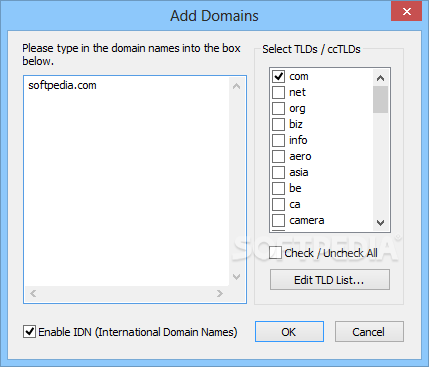Toggle the Check / Uncheck All checkbox
The width and height of the screenshot is (429, 367).
[x=275, y=253]
